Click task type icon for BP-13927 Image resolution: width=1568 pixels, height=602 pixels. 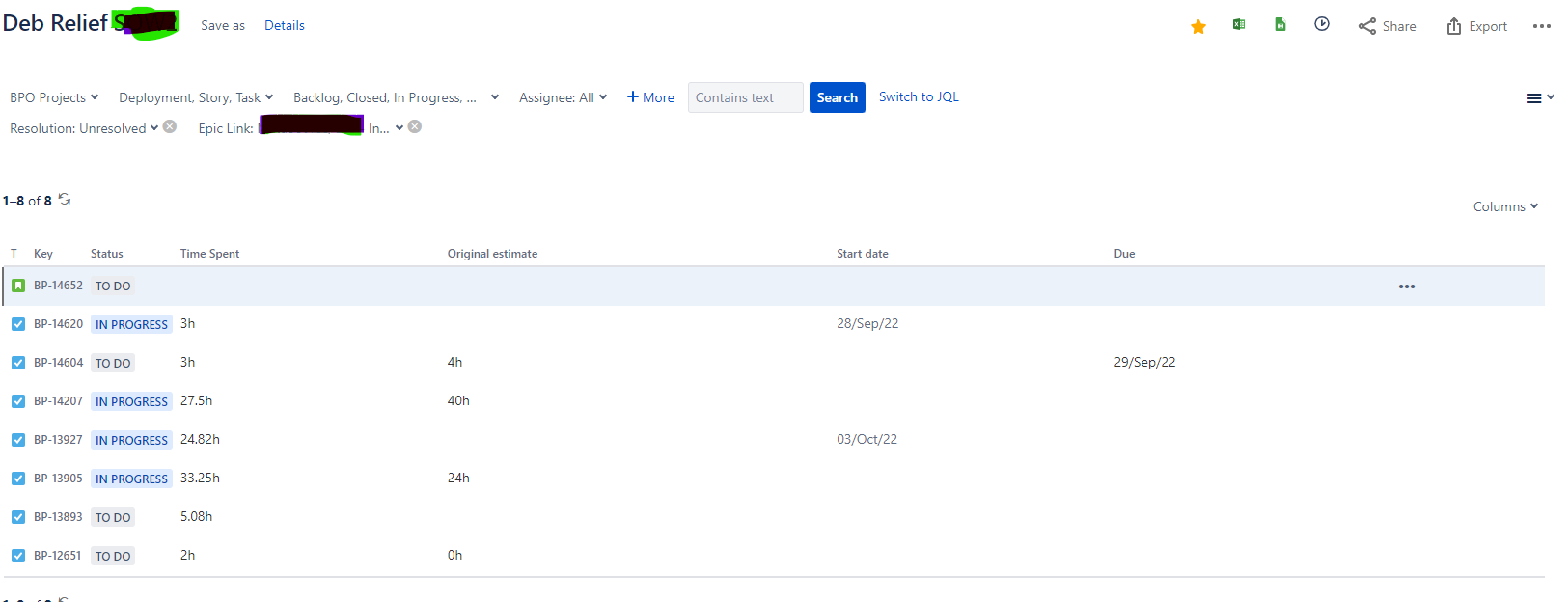click(x=18, y=440)
